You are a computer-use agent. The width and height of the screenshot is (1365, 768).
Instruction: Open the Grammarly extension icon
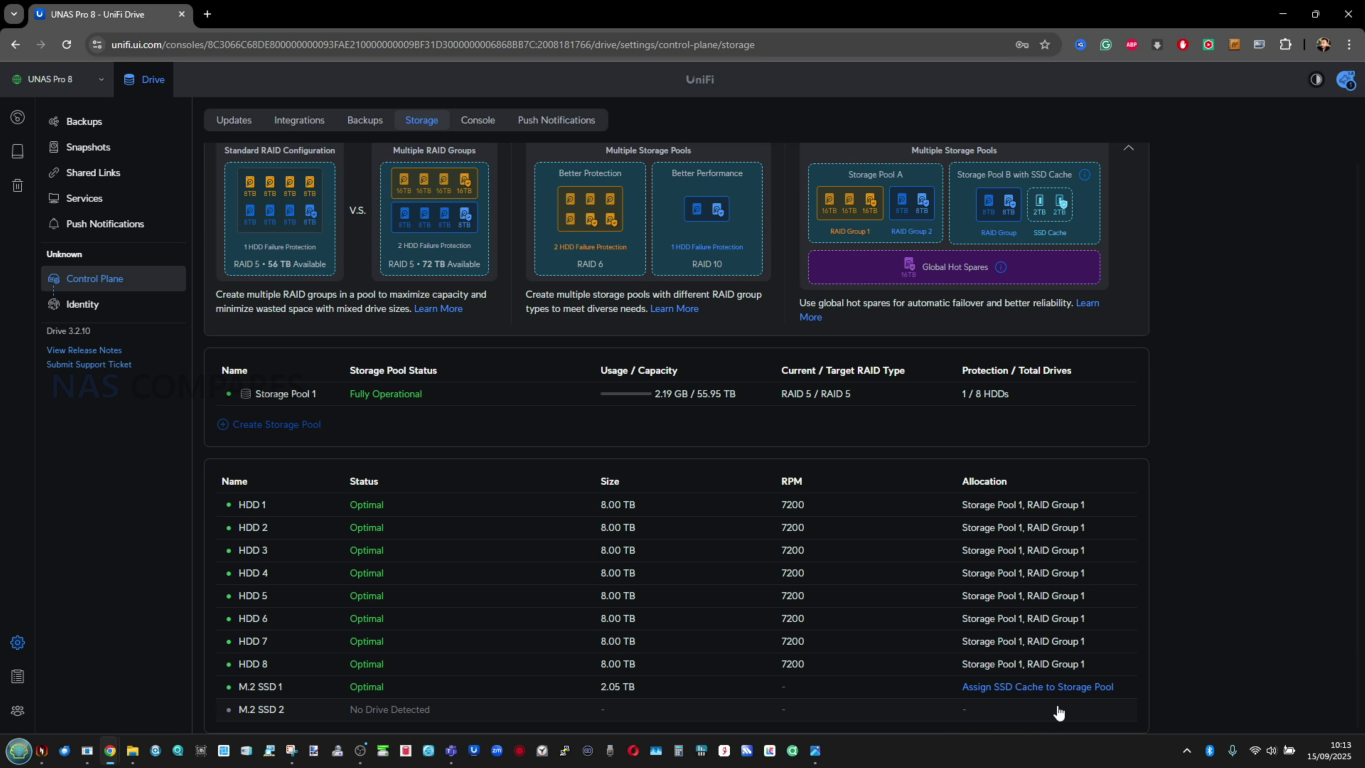point(1106,44)
